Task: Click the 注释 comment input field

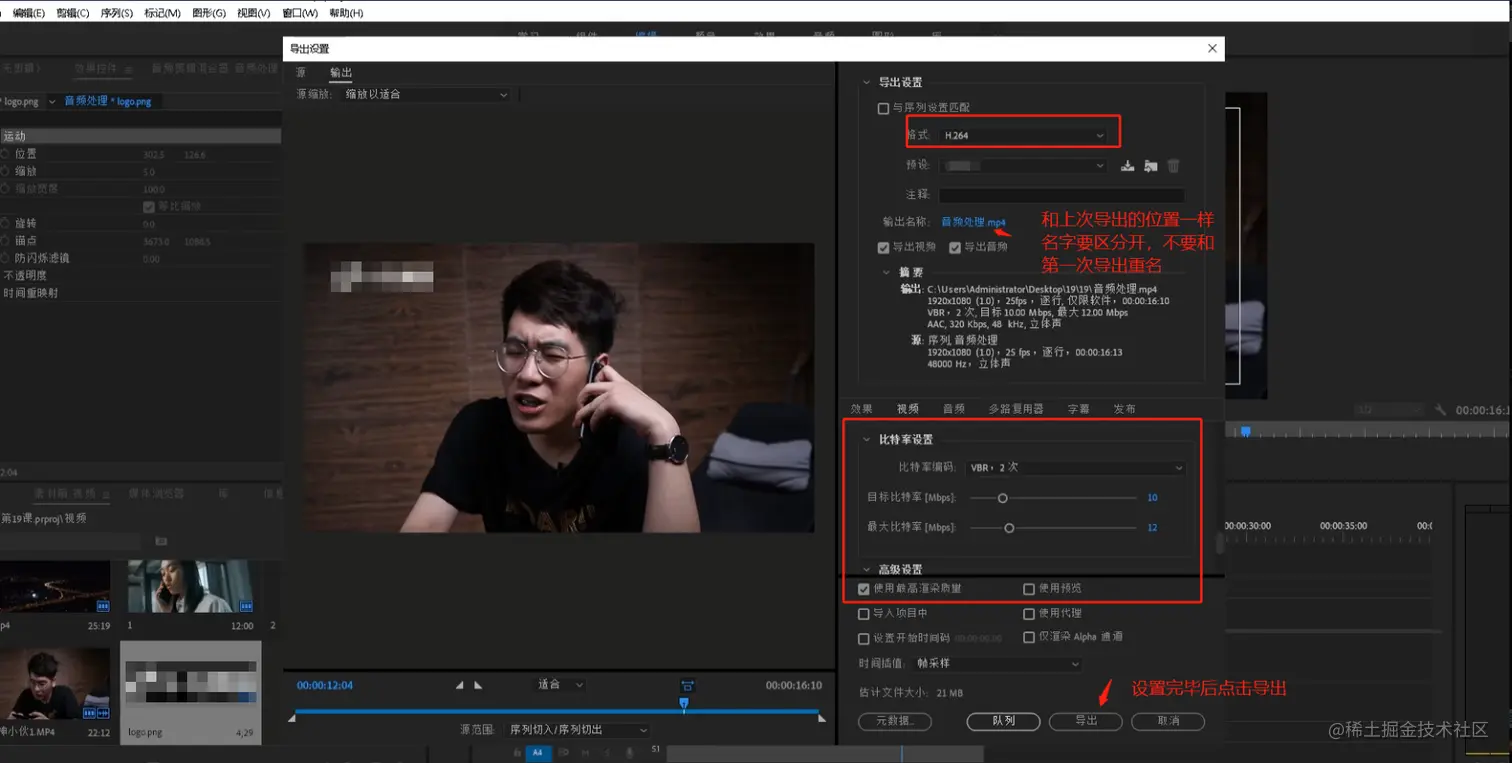Action: 1061,195
